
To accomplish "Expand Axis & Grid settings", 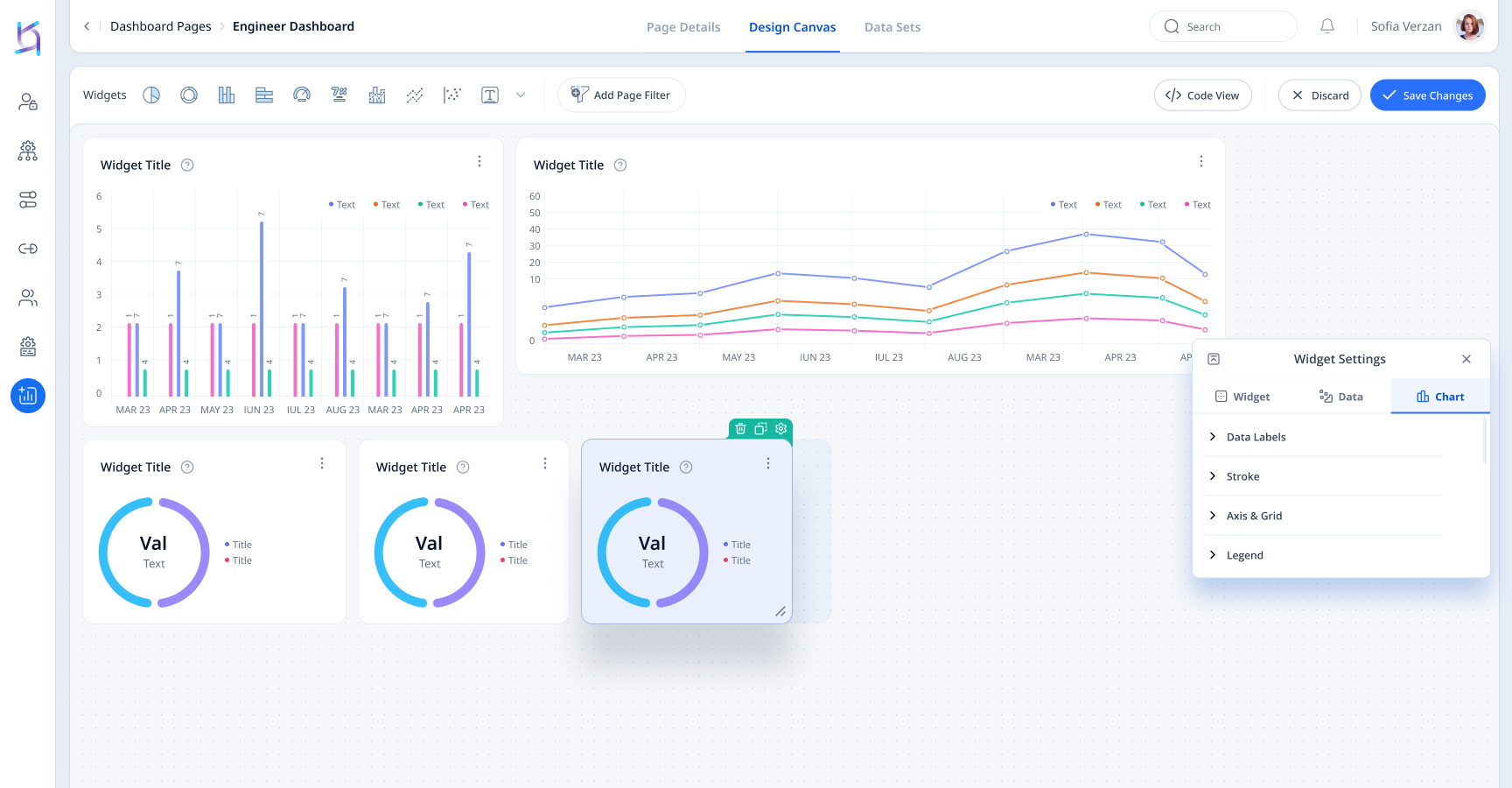I will tap(1253, 516).
